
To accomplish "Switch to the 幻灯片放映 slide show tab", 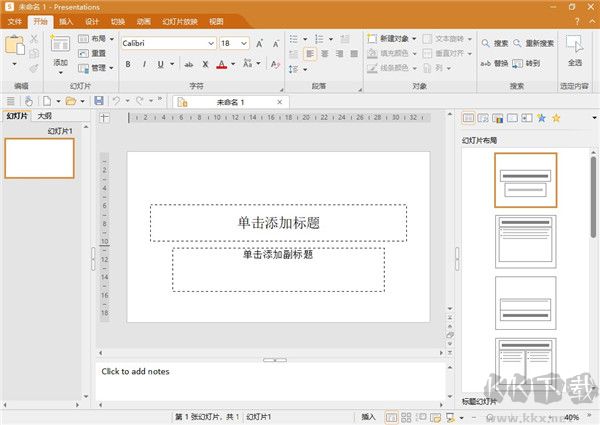I will point(180,21).
